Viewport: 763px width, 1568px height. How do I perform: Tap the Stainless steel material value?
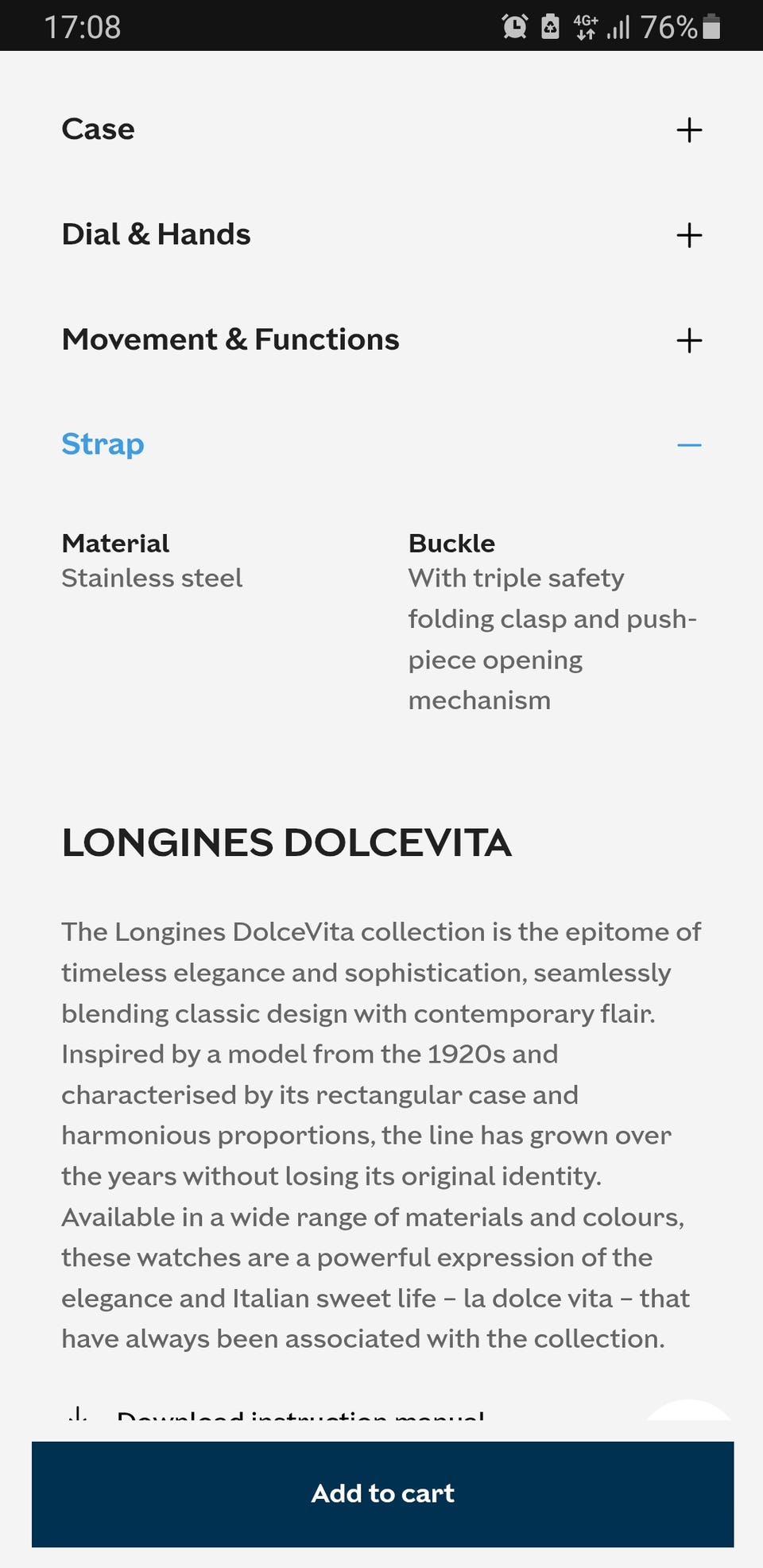click(152, 578)
